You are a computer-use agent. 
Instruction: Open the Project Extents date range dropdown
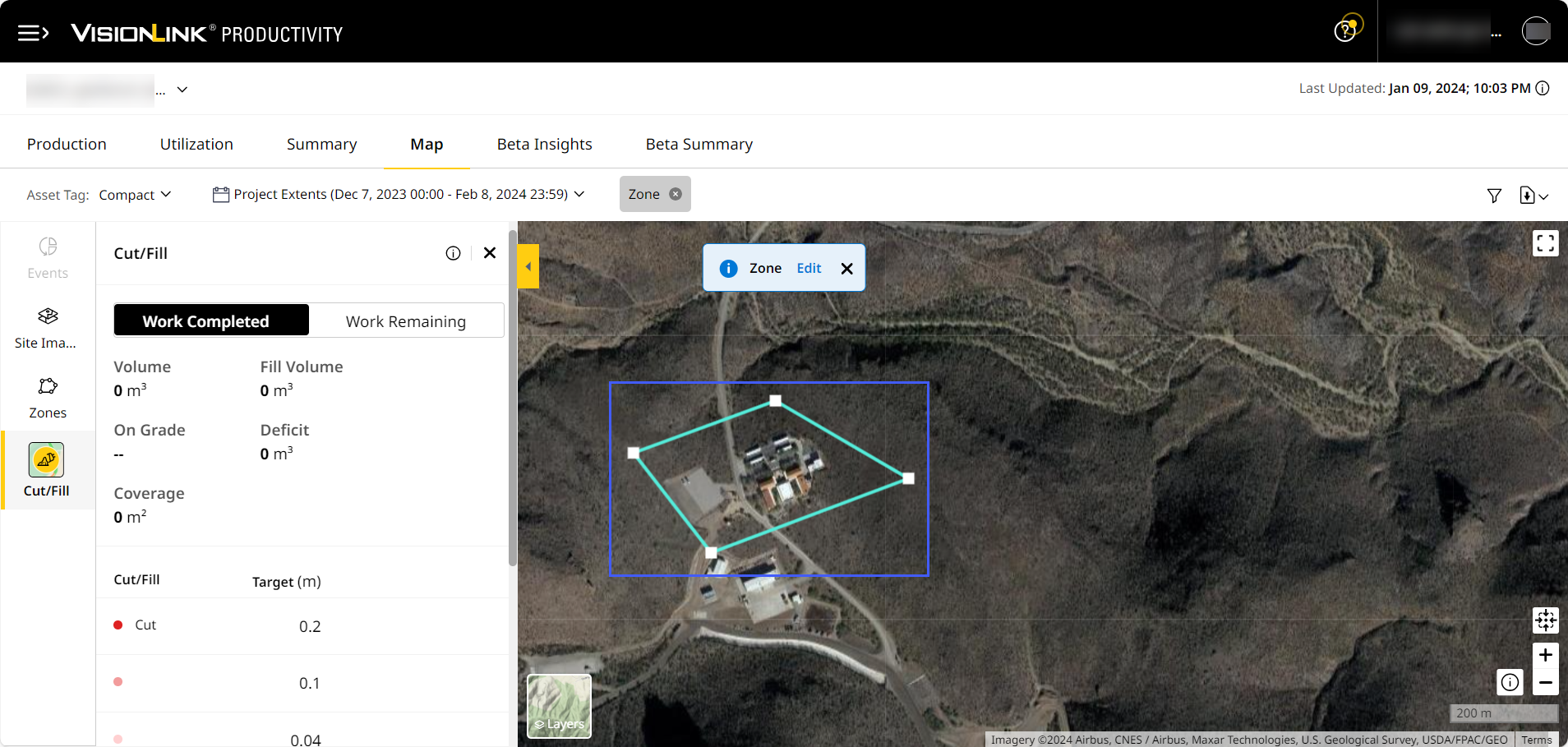point(399,195)
